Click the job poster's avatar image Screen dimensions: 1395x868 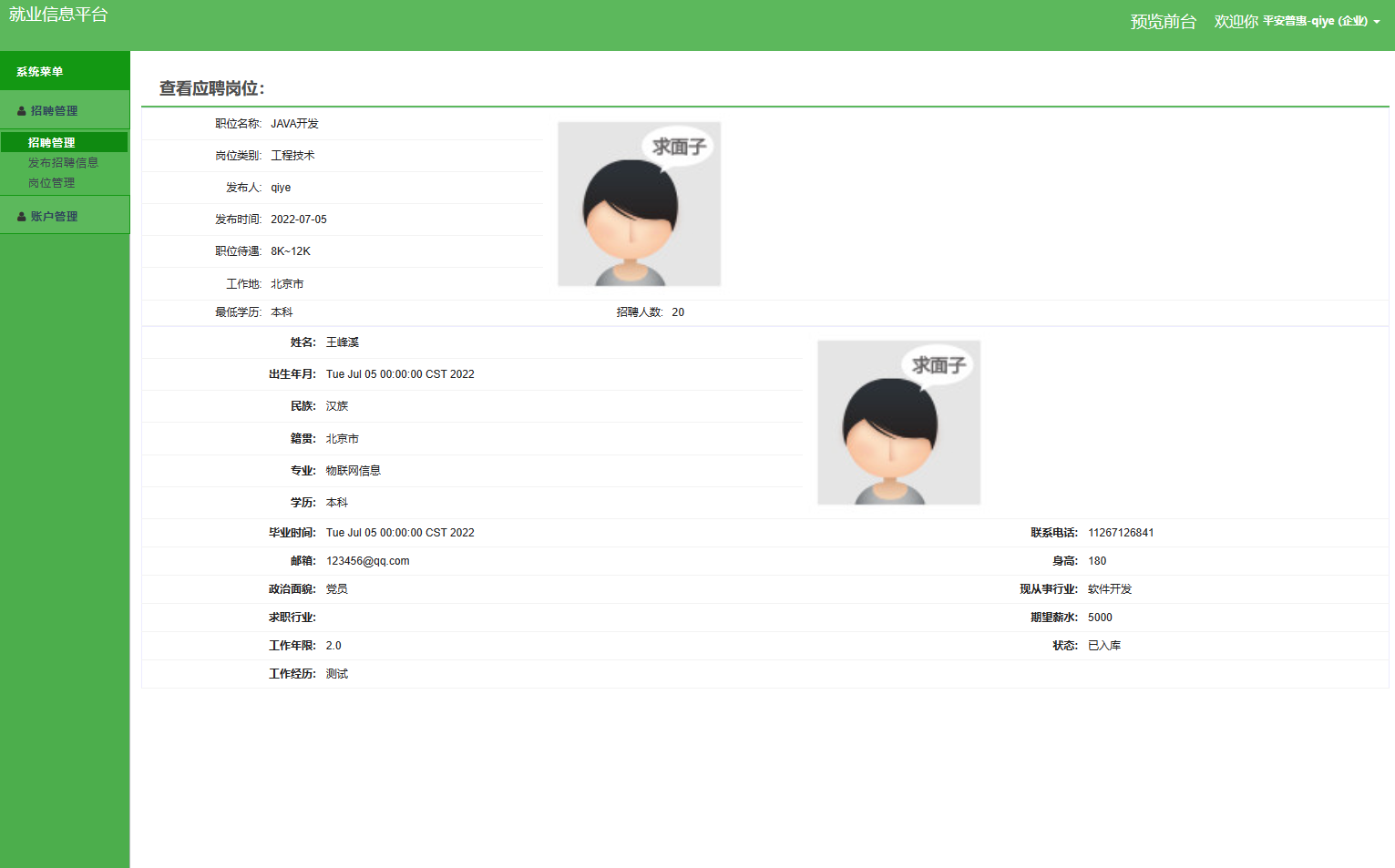pos(640,203)
